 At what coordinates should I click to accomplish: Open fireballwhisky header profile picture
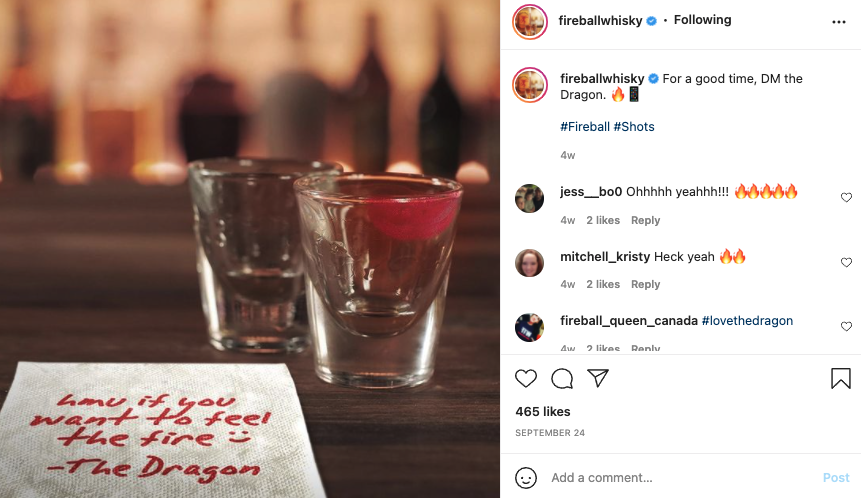point(530,22)
